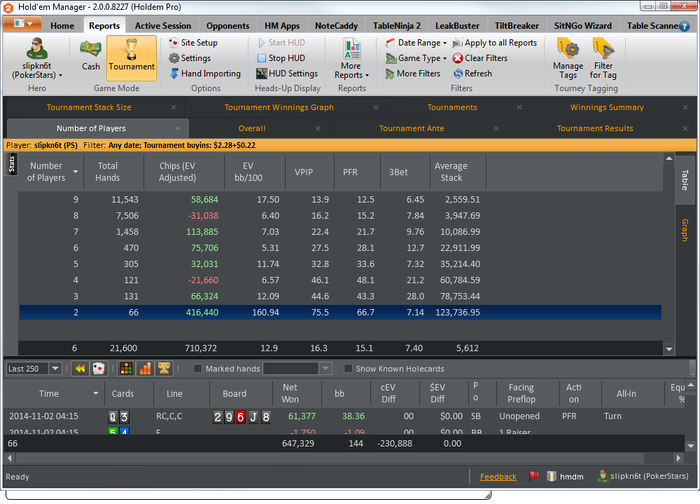Click horizontal scrollbar left arrow
Image resolution: width=700 pixels, height=504 pixels.
click(10, 458)
